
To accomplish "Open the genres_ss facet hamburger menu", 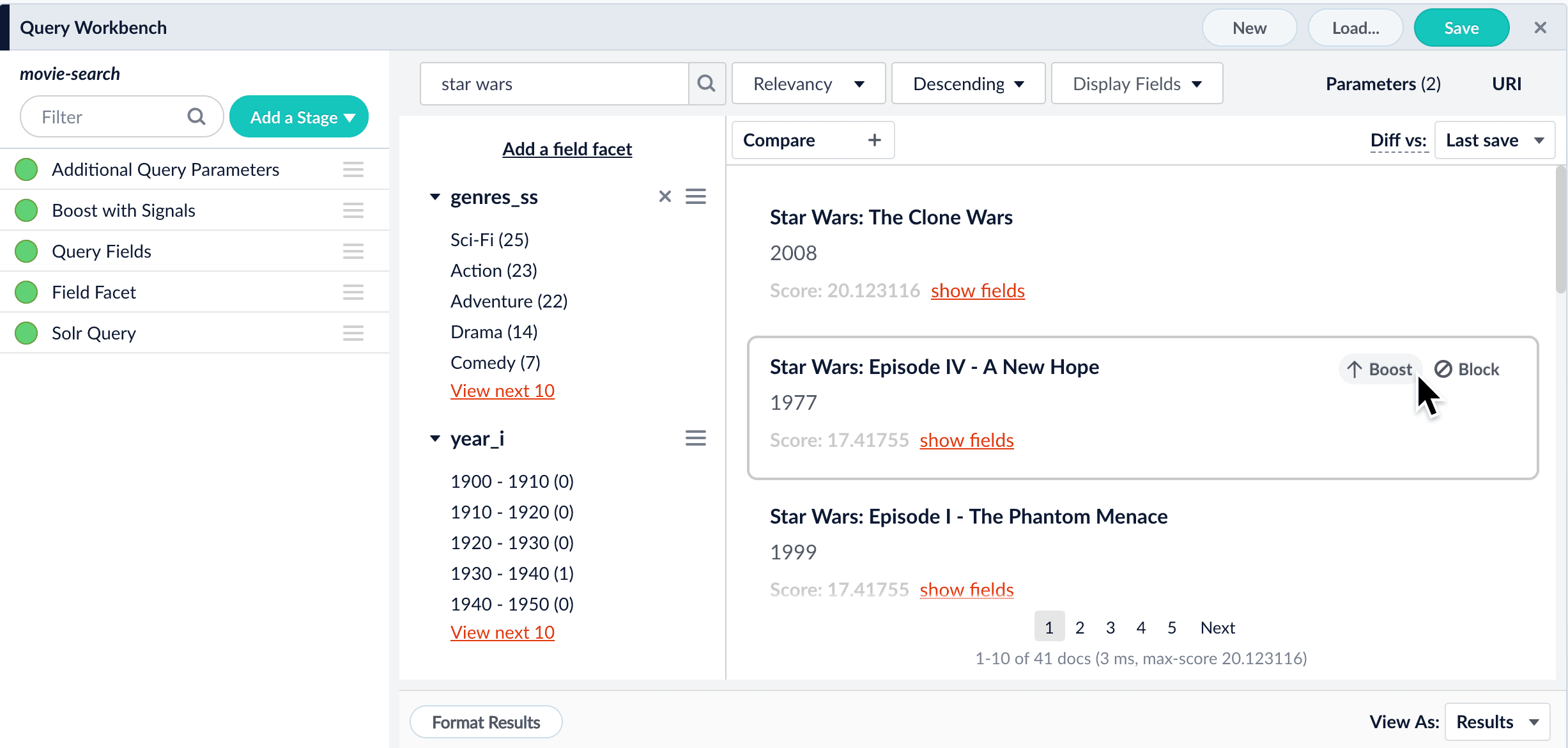I will point(696,196).
